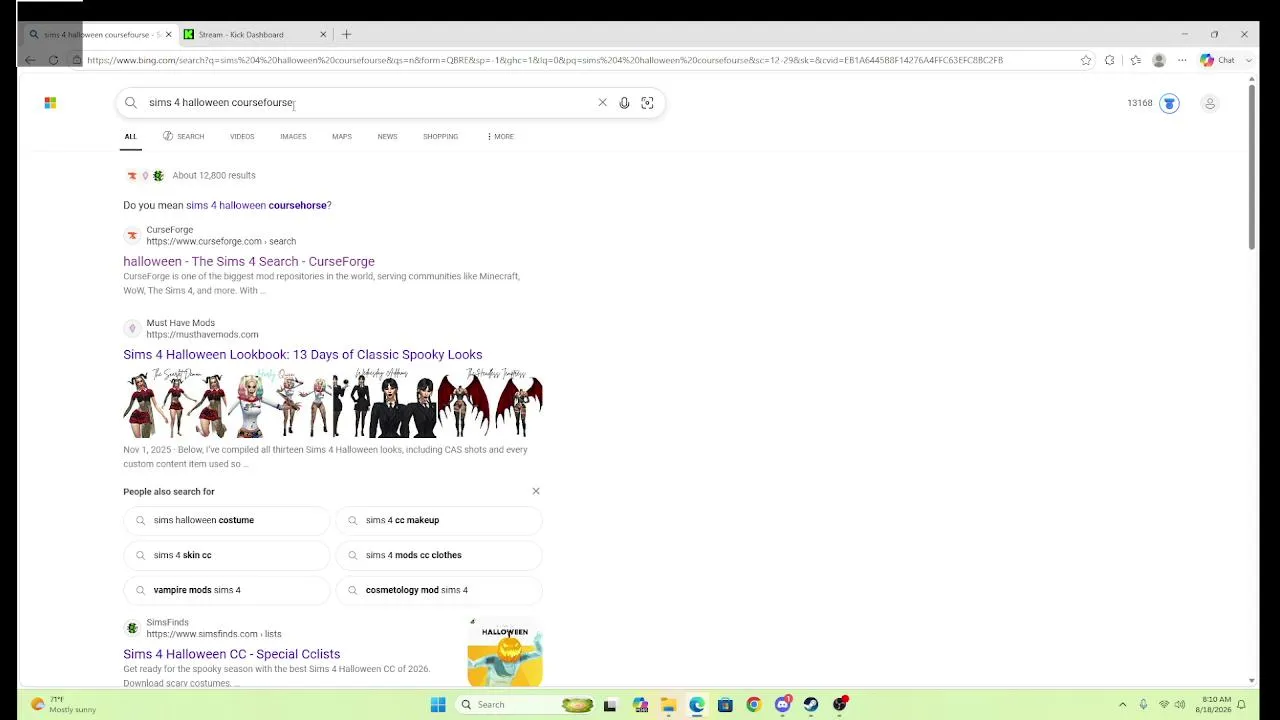Switch to the SHOPPING results tab
Image resolution: width=1280 pixels, height=720 pixels.
click(440, 136)
